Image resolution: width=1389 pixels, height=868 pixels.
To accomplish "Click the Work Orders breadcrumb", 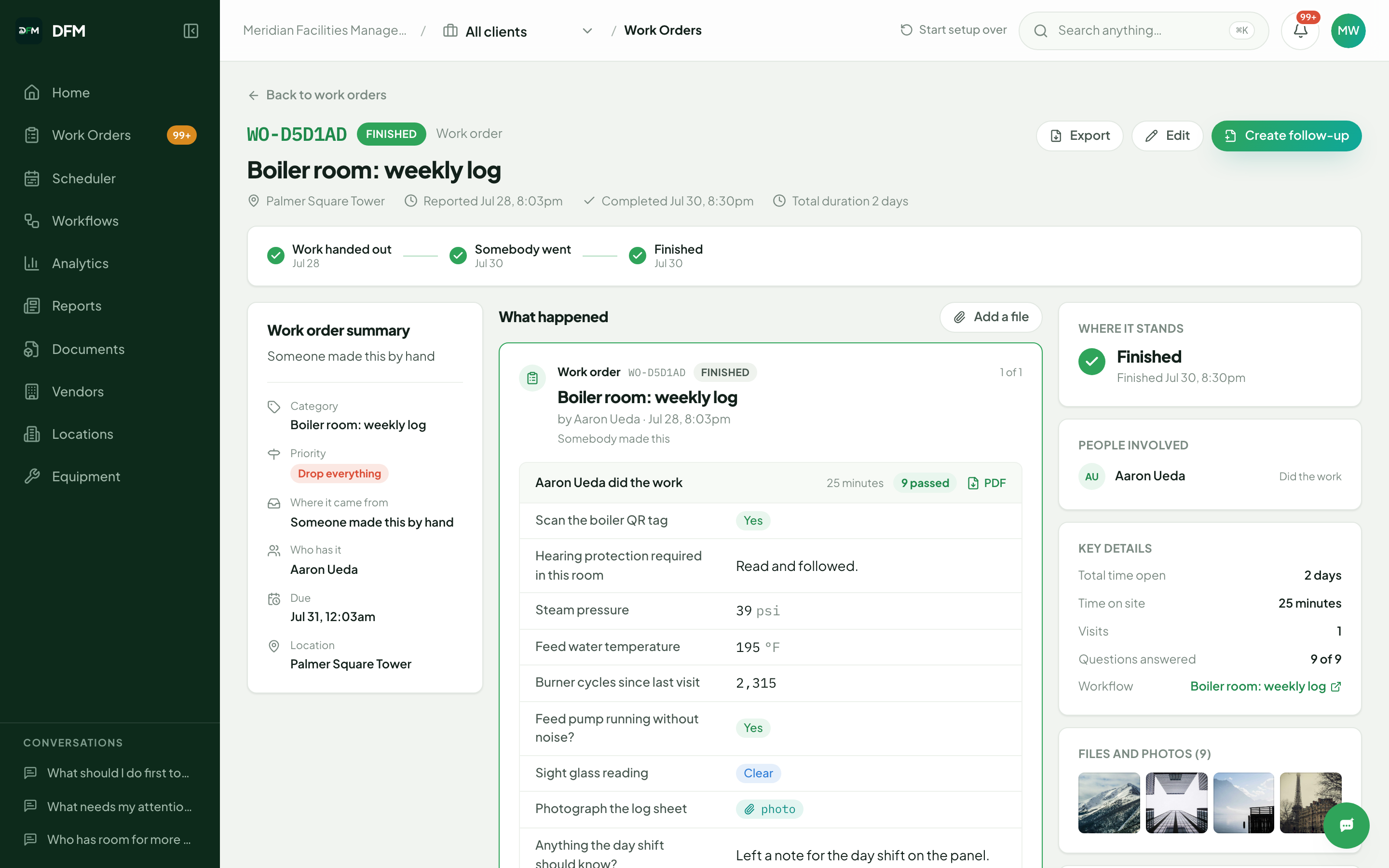I will [662, 30].
